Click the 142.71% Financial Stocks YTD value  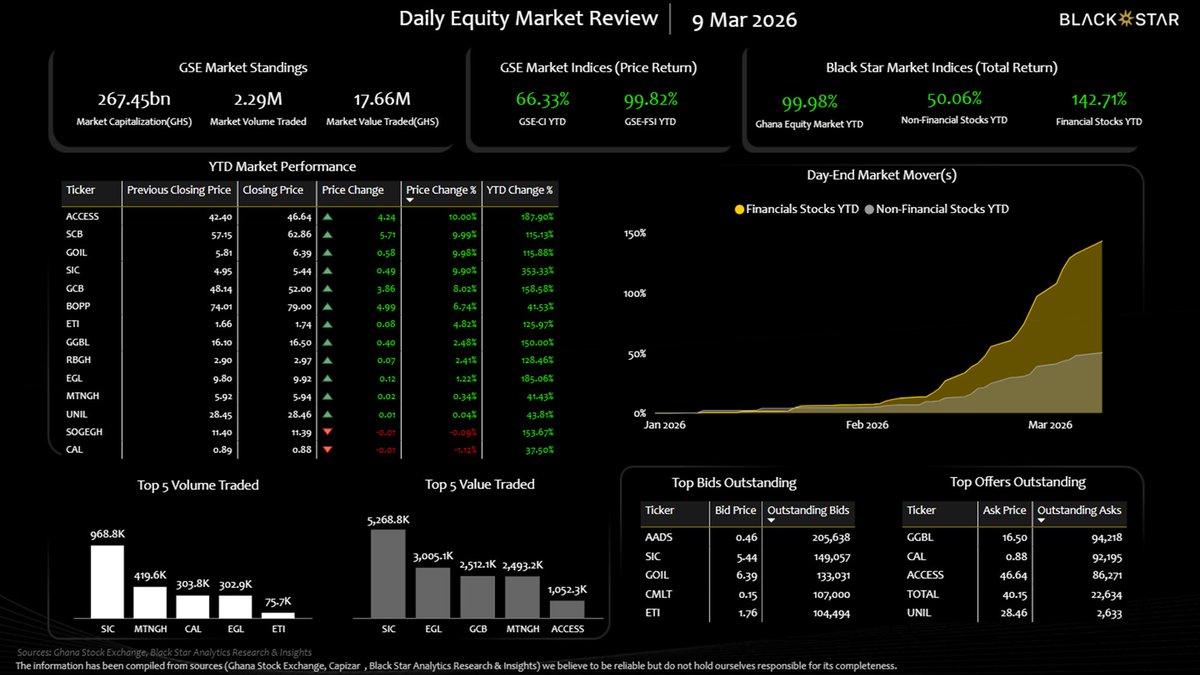1098,99
